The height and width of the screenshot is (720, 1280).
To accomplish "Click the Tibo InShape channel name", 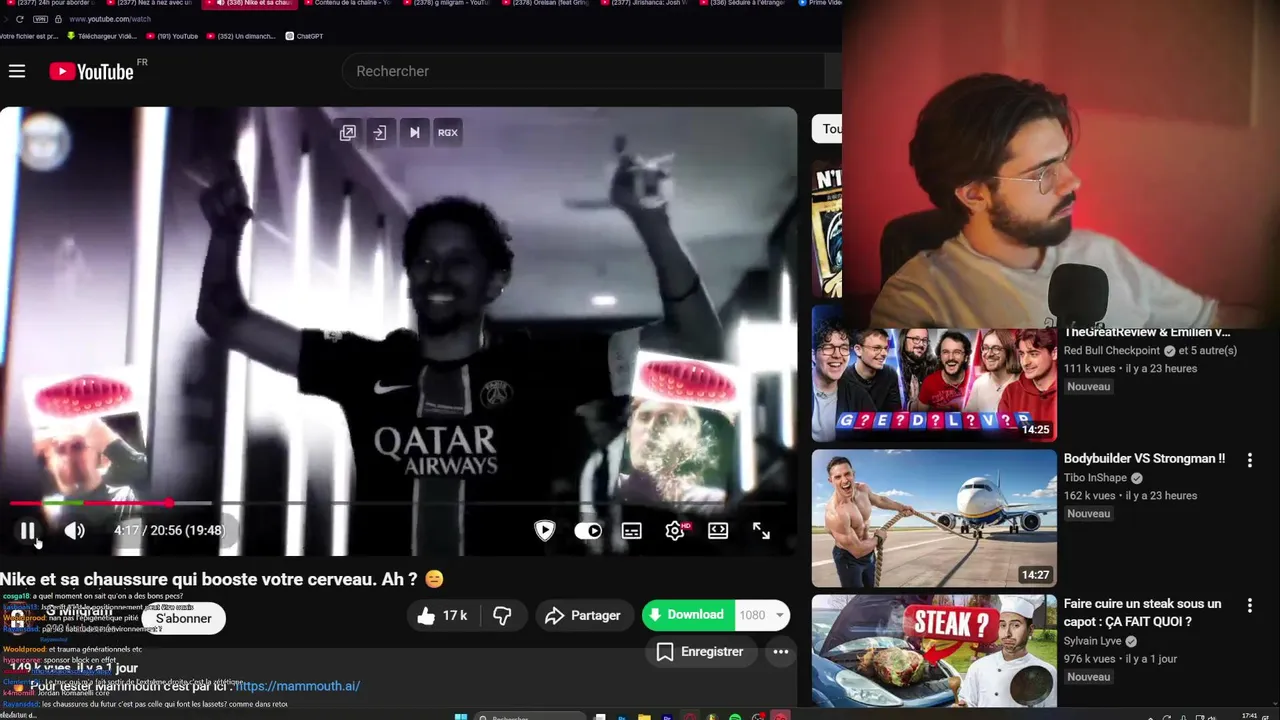I will coord(1095,478).
